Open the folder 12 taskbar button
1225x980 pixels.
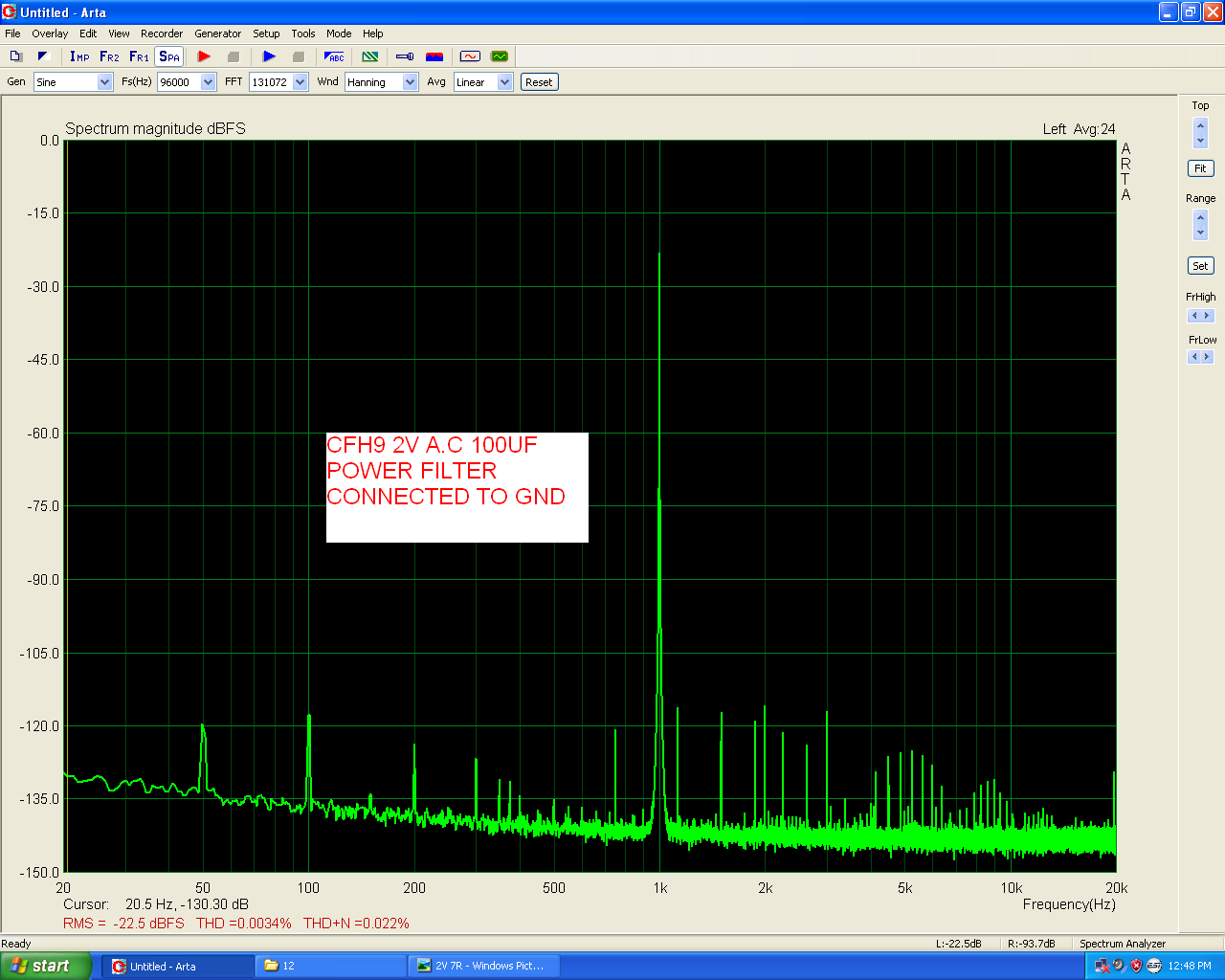(x=331, y=967)
